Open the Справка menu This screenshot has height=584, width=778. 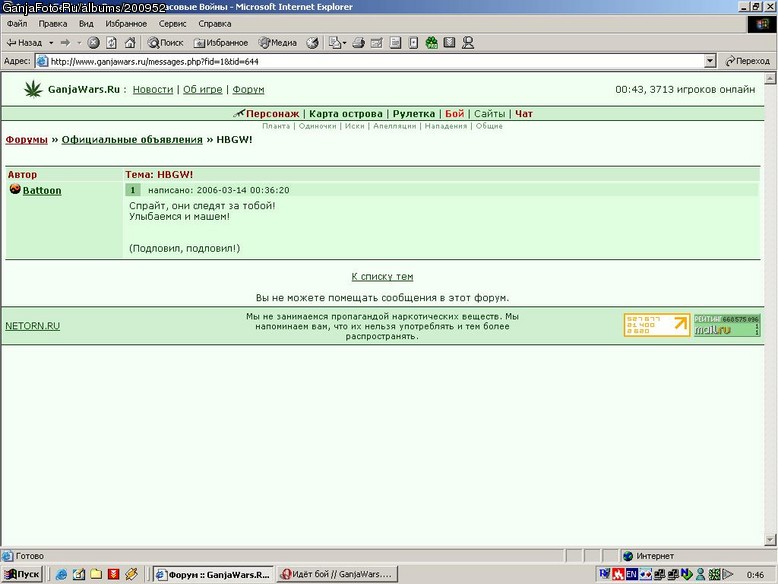214,24
